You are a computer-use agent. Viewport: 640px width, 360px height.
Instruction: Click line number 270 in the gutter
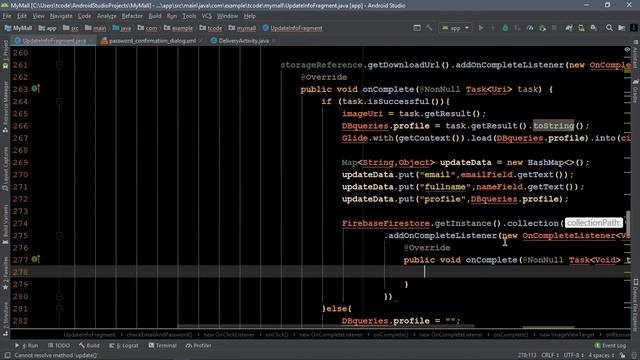(x=20, y=175)
